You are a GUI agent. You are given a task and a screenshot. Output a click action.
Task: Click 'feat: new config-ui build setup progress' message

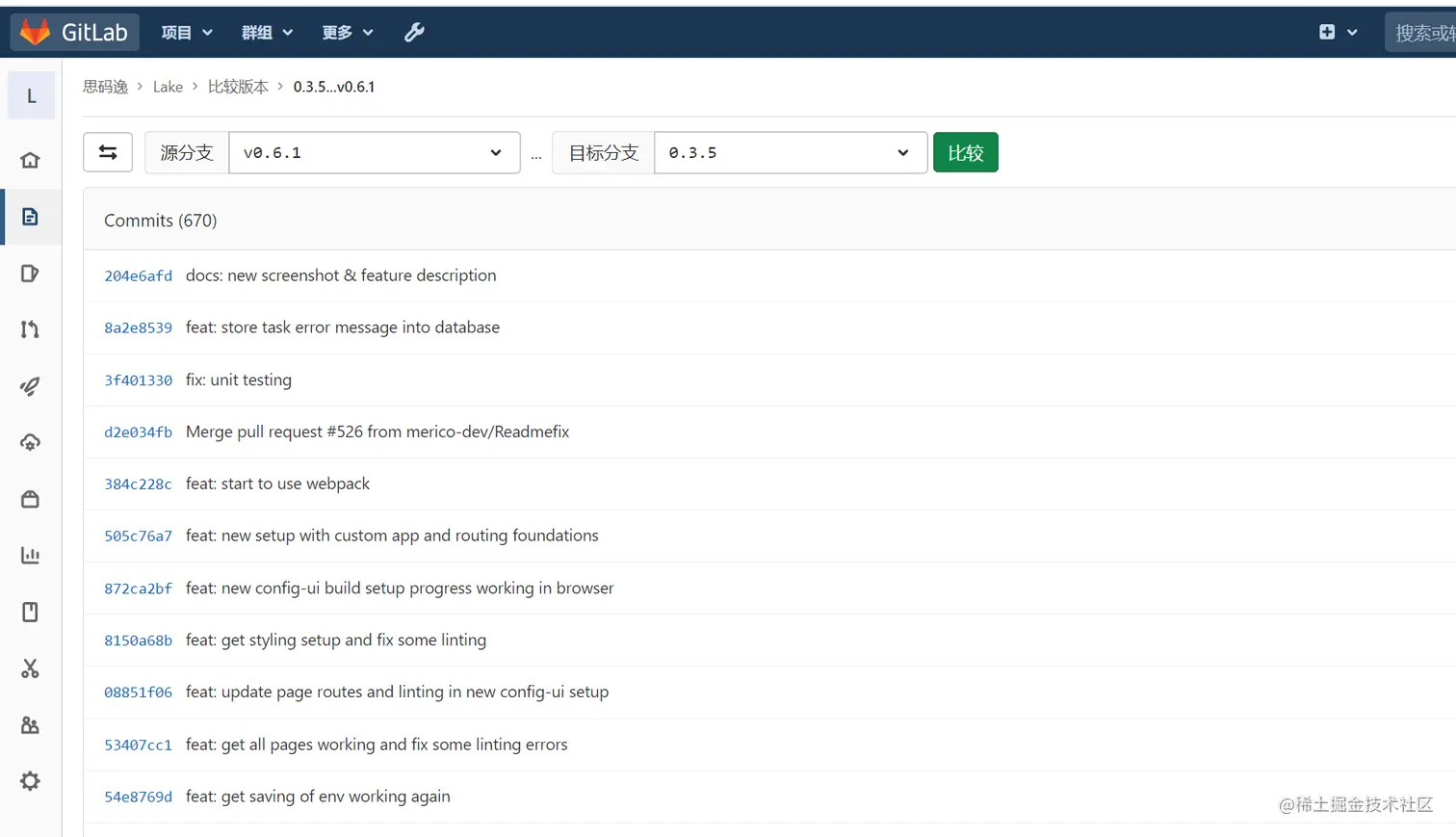(400, 588)
